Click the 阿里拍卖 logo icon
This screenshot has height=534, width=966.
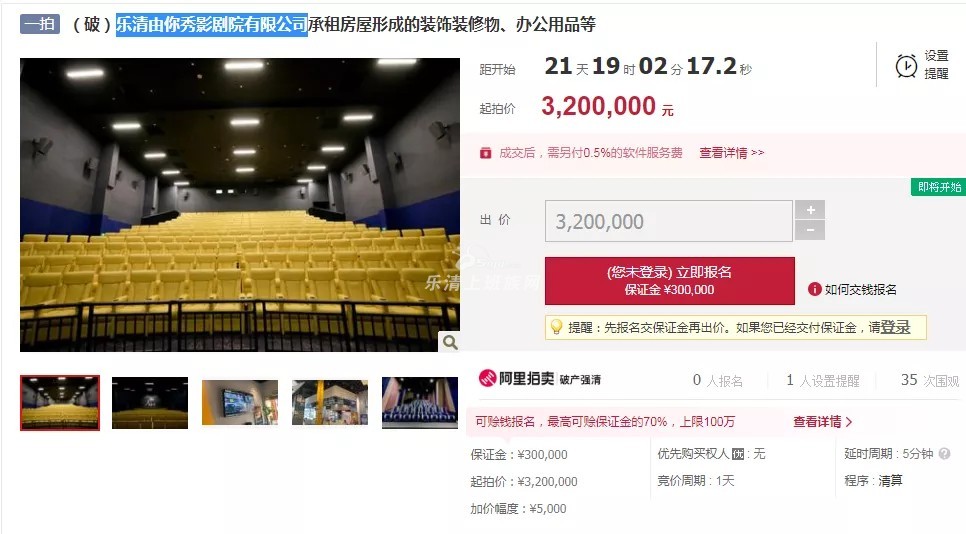click(x=487, y=378)
